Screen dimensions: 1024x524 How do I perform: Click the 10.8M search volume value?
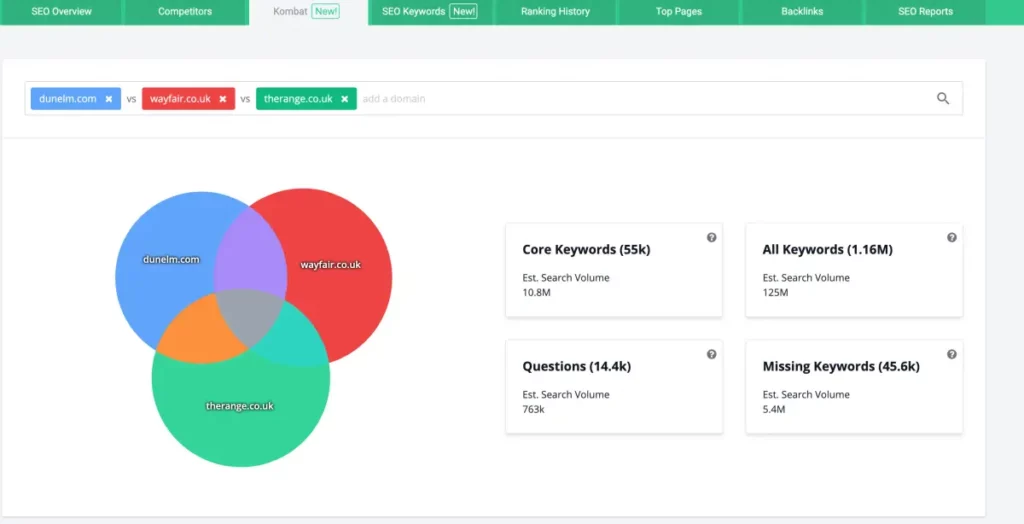536,293
